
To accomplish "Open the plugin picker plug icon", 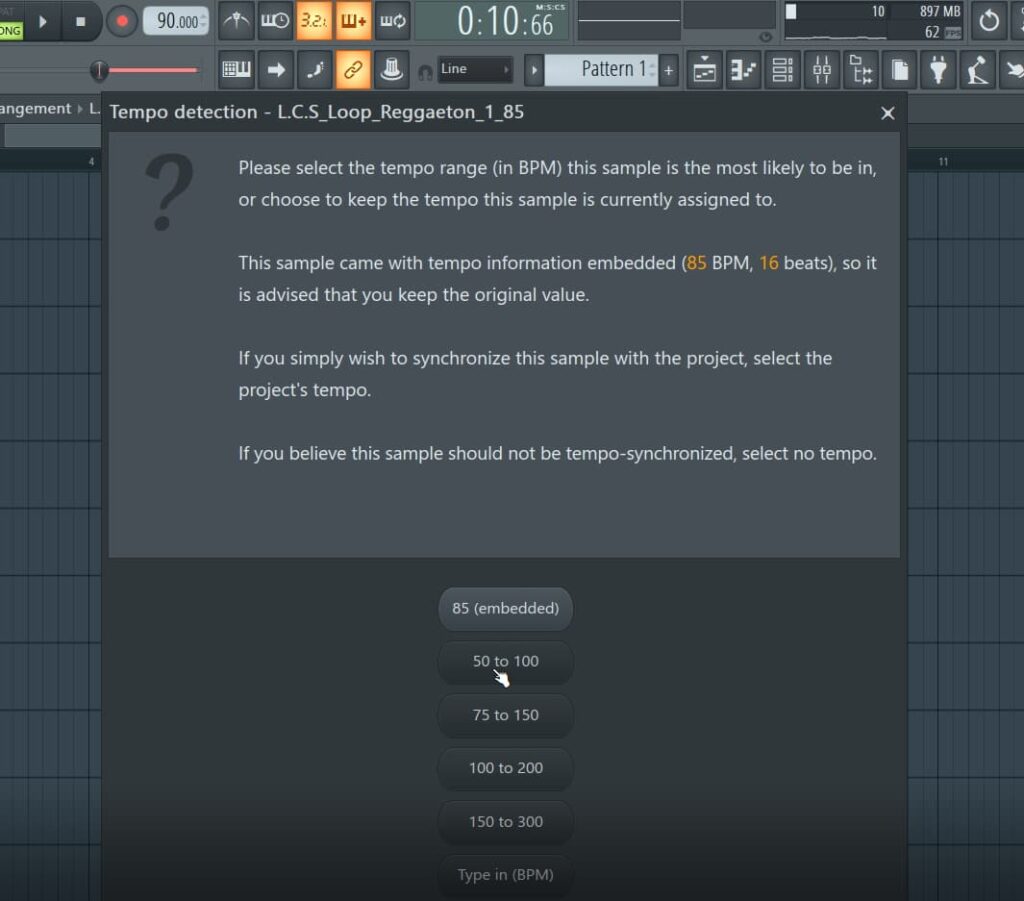I will [938, 70].
